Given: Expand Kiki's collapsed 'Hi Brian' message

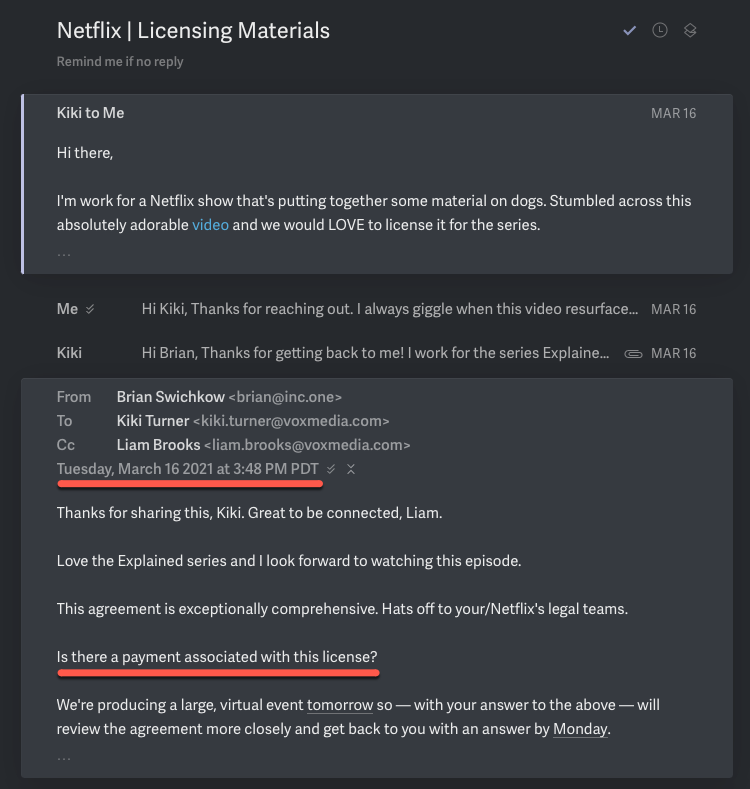Looking at the screenshot, I should click(377, 353).
